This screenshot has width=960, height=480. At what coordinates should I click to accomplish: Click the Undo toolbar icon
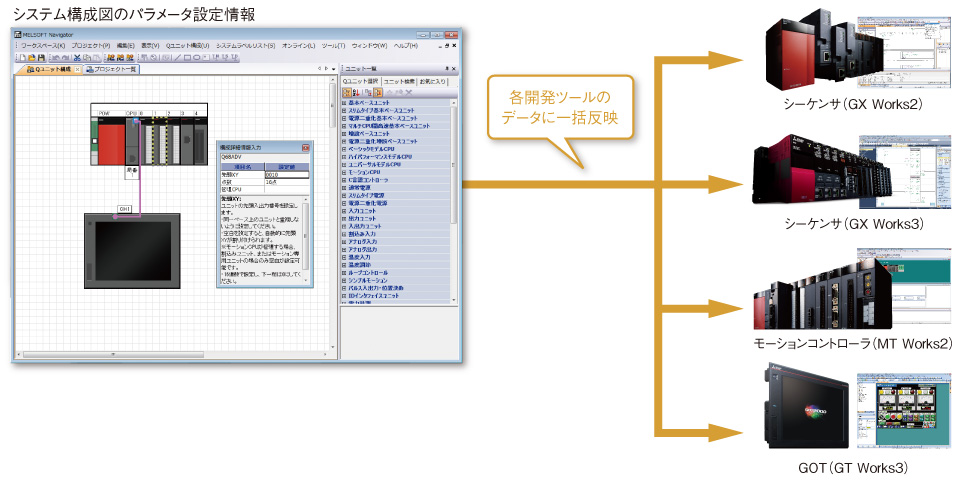(54, 58)
